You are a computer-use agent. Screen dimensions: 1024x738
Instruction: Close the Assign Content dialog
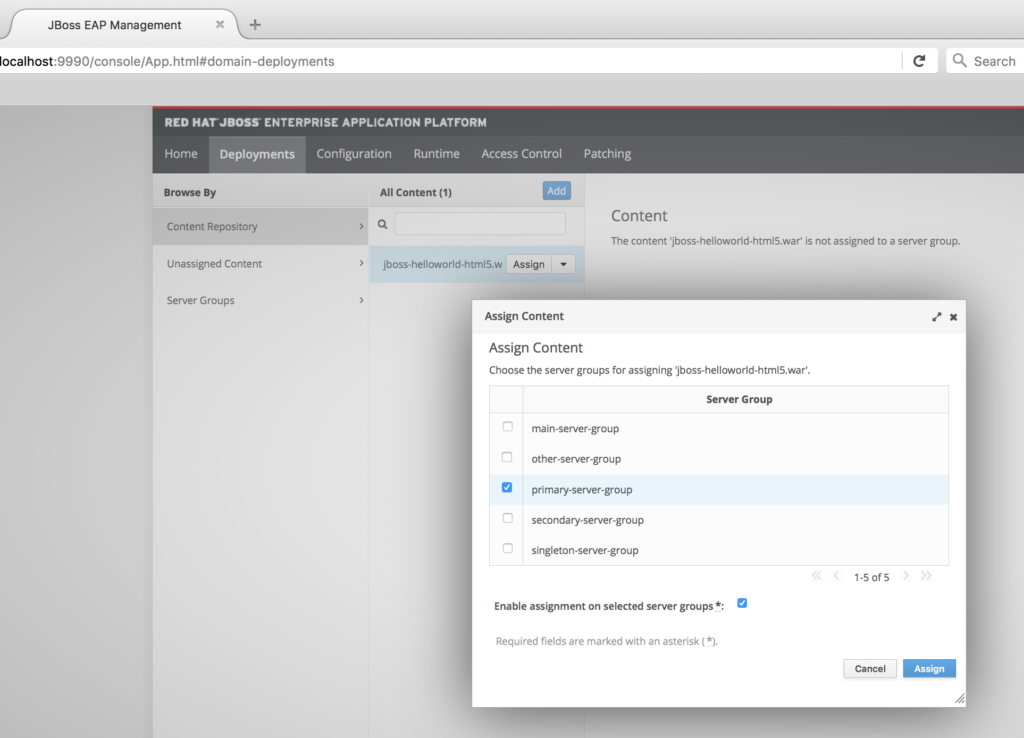coord(953,316)
